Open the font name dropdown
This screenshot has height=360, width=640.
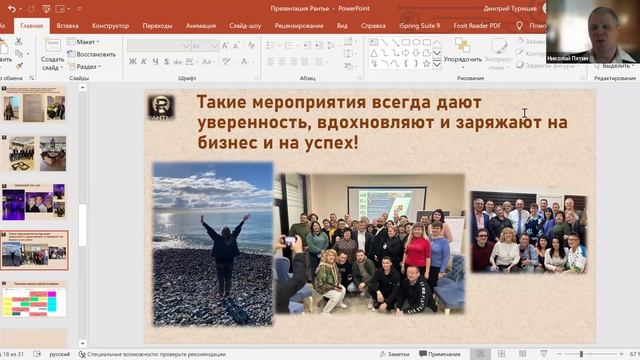point(186,46)
